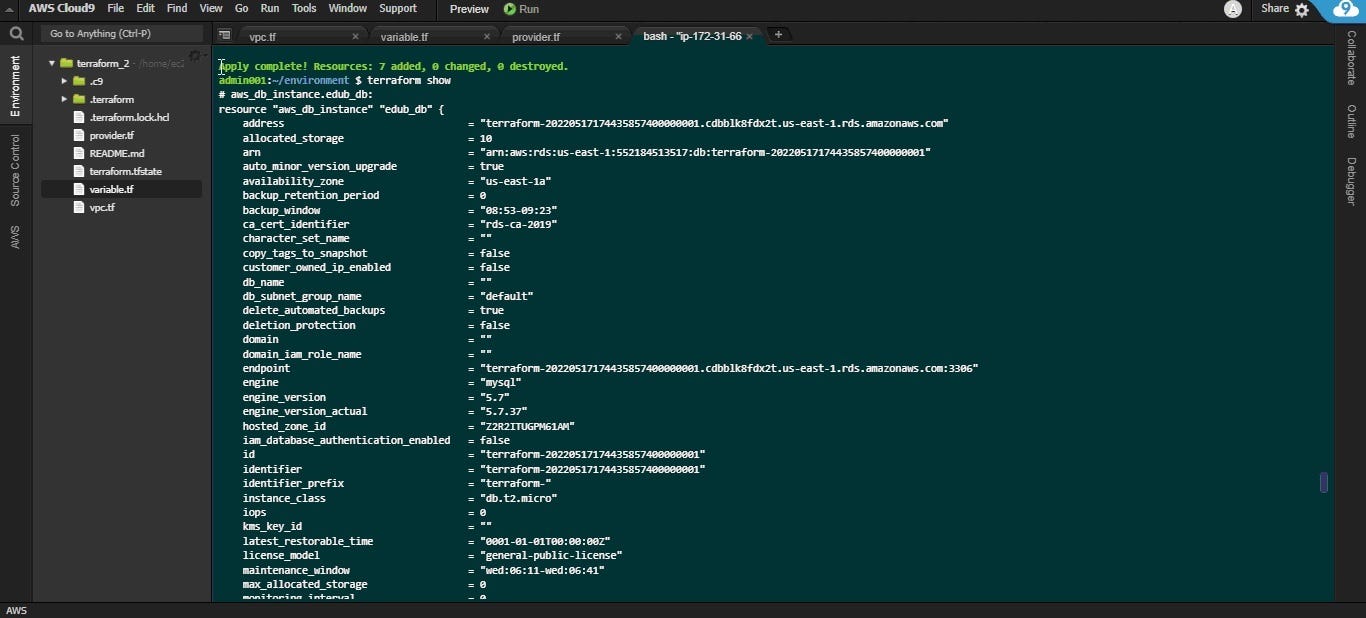
Task: Open the tab list pane menu icon
Action: click(x=225, y=35)
